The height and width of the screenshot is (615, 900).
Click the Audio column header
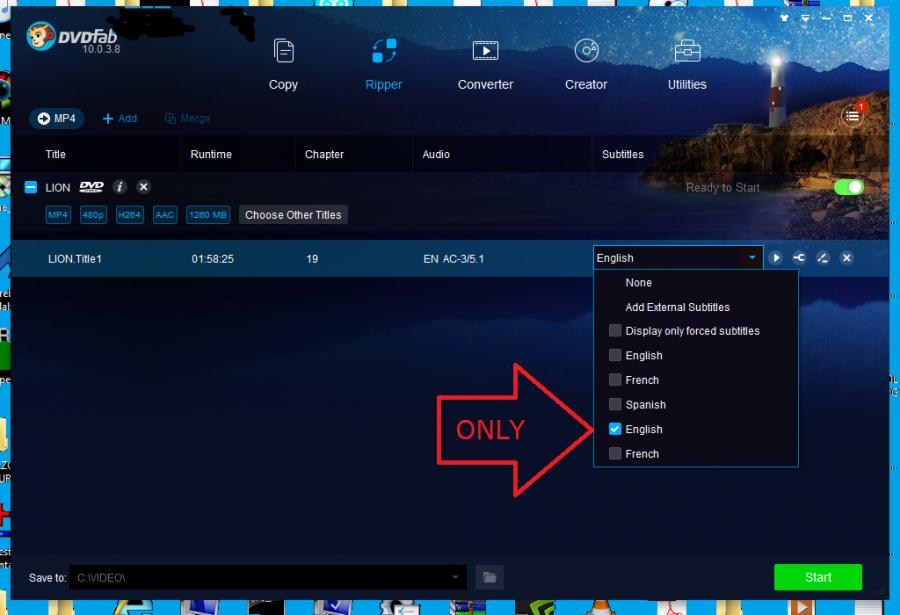pyautogui.click(x=436, y=154)
